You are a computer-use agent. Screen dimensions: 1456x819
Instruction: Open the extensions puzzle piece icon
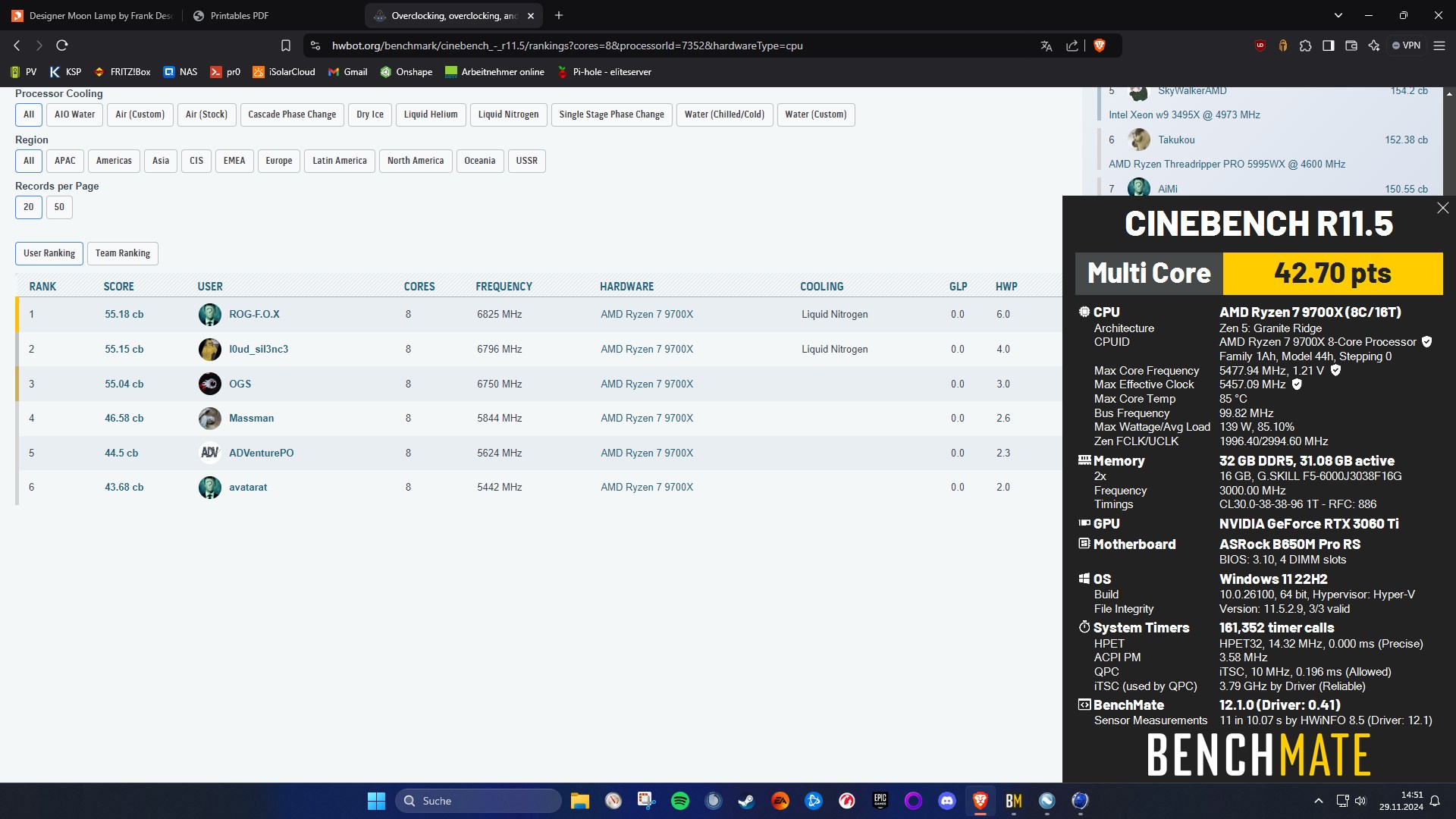click(1305, 45)
